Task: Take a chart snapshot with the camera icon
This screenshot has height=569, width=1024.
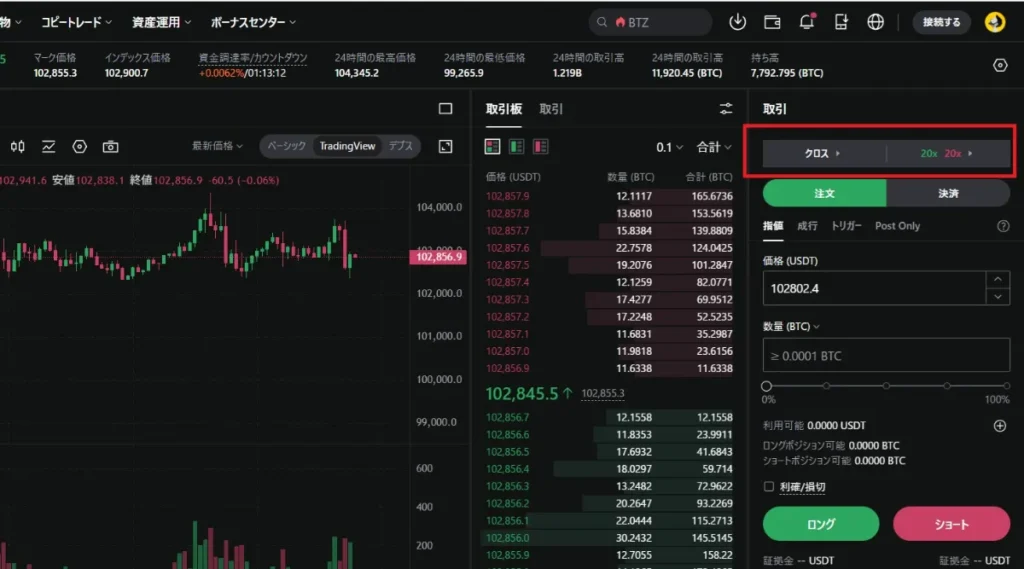Action: pos(111,146)
